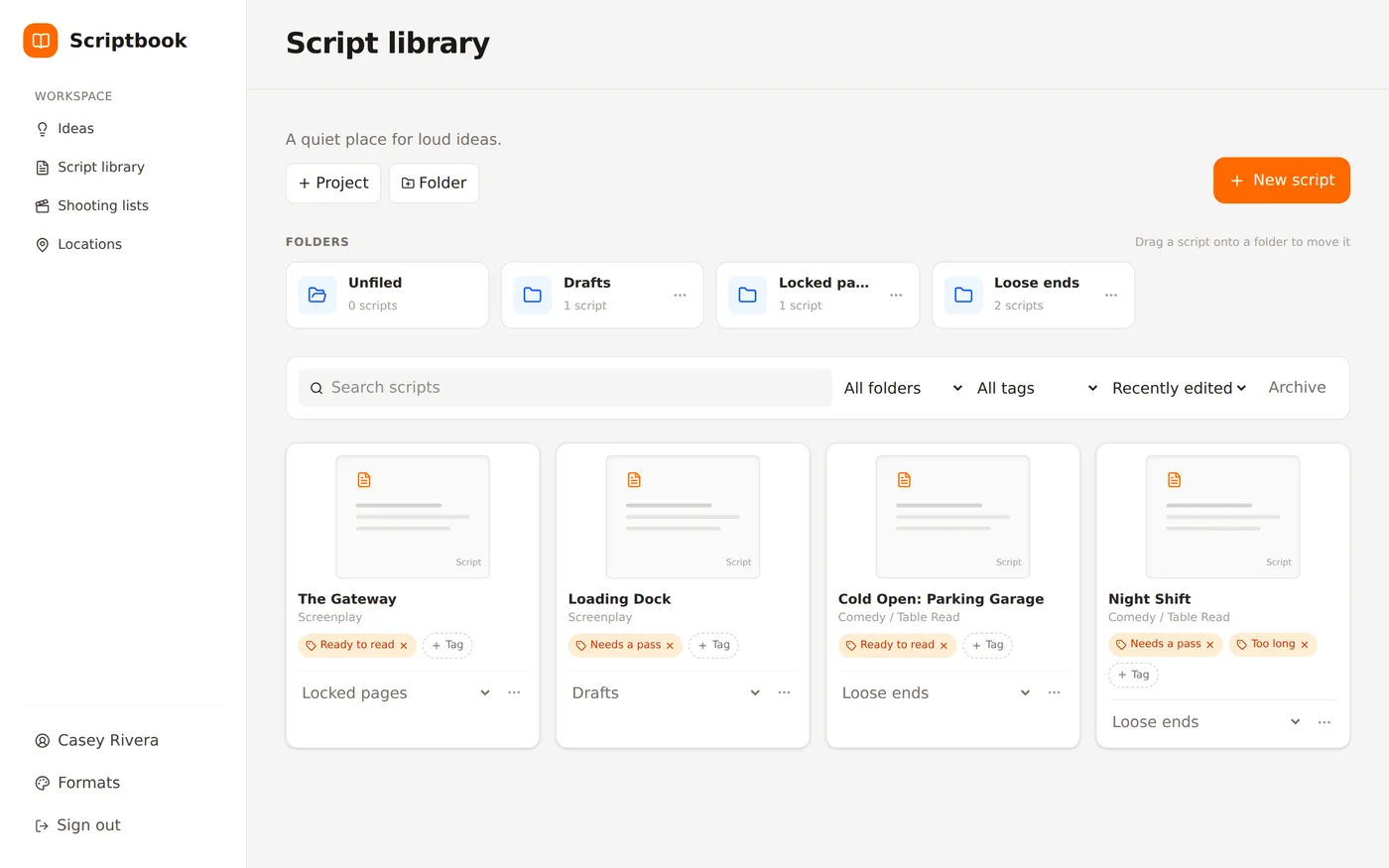The height and width of the screenshot is (868, 1389).
Task: Open Night Shift card more options
Action: tap(1325, 722)
